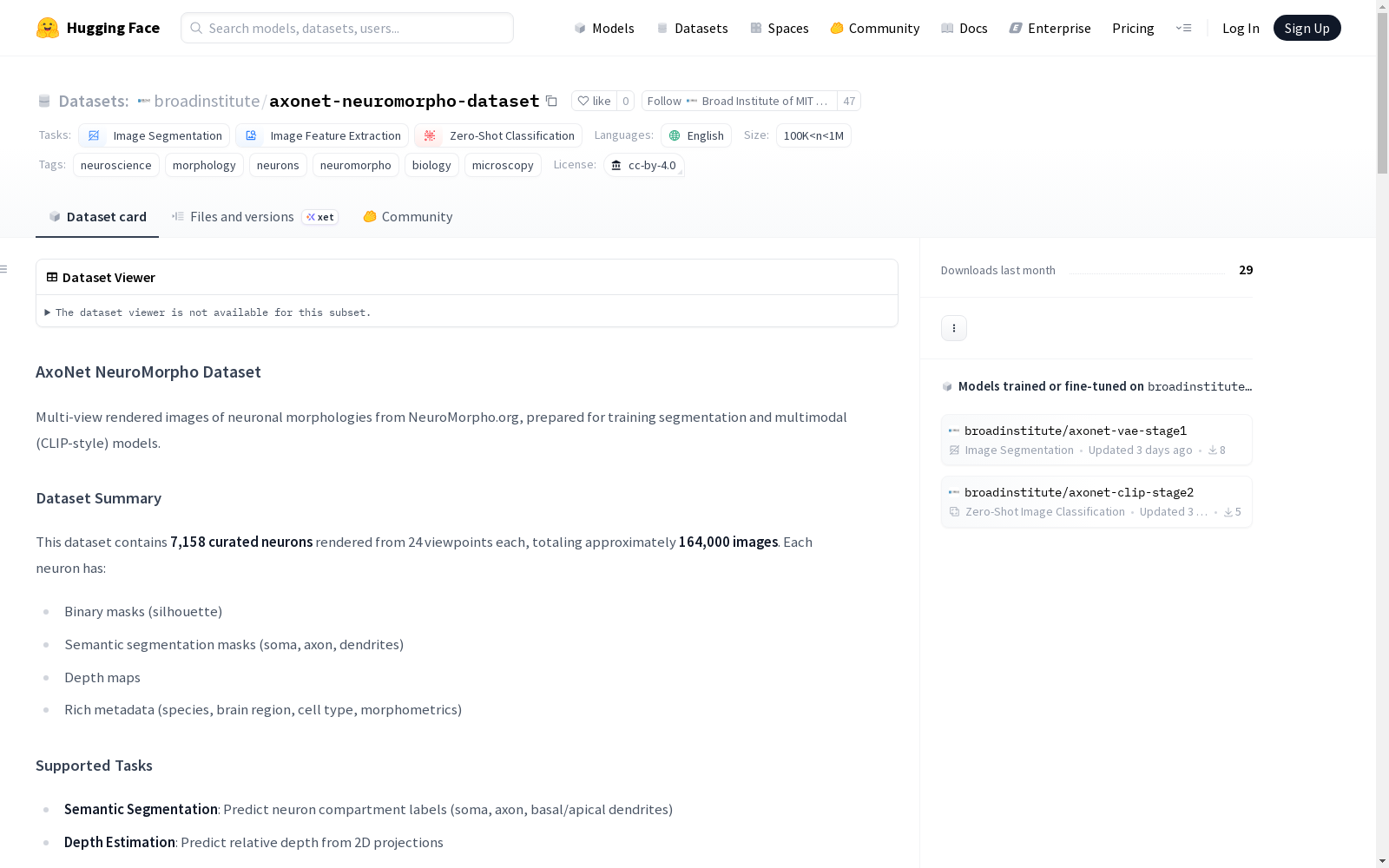This screenshot has width=1389, height=868.
Task: Open Docs from the top navigation
Action: (x=964, y=28)
